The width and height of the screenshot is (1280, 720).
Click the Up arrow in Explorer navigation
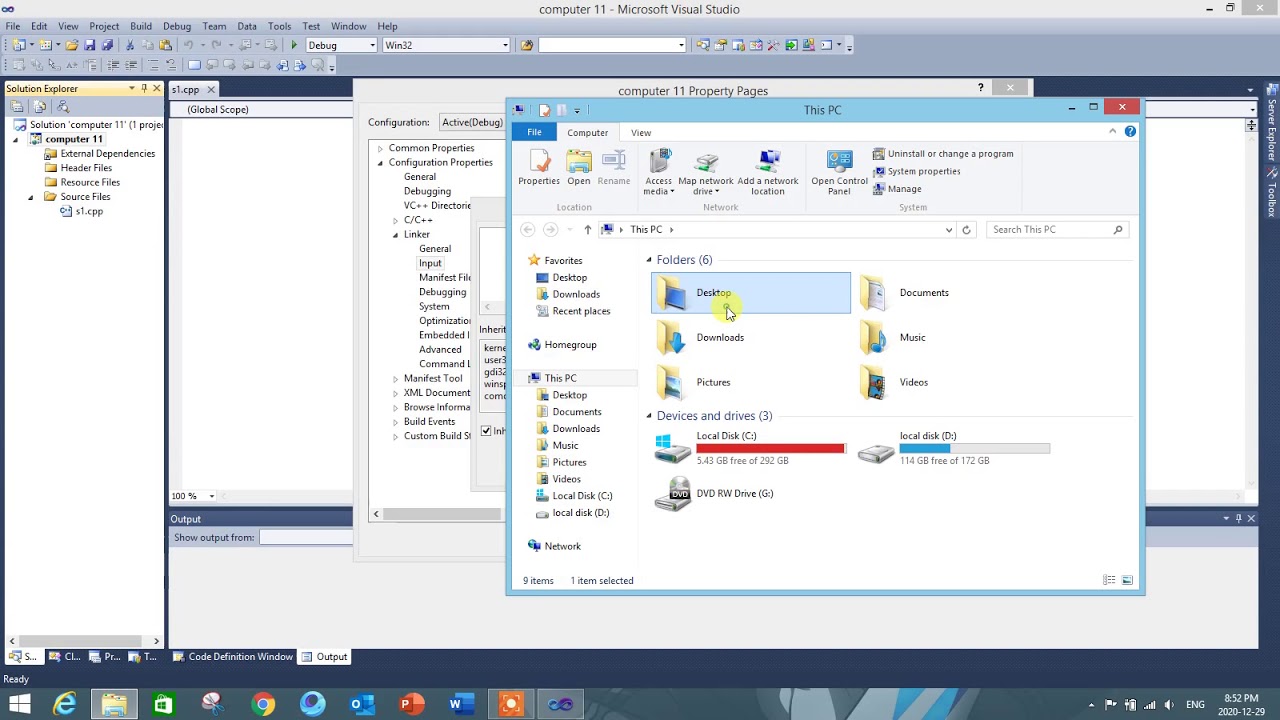[x=587, y=230]
